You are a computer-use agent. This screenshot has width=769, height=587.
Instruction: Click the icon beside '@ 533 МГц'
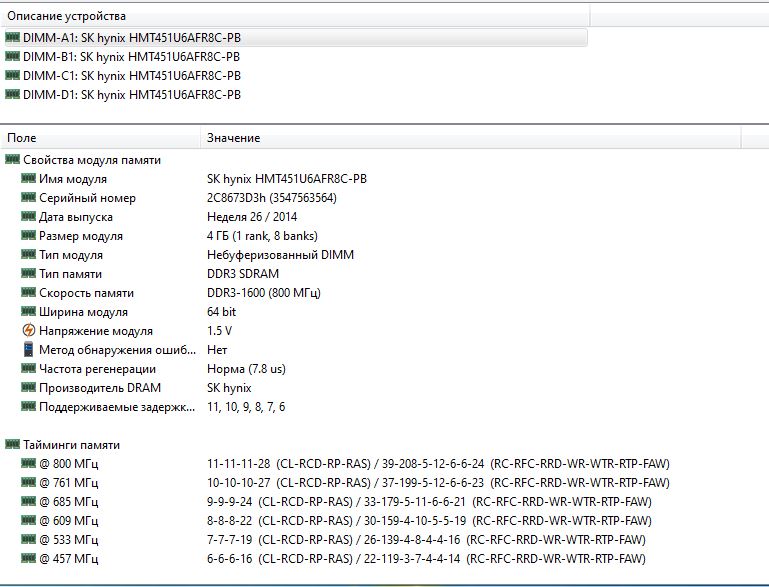point(28,539)
